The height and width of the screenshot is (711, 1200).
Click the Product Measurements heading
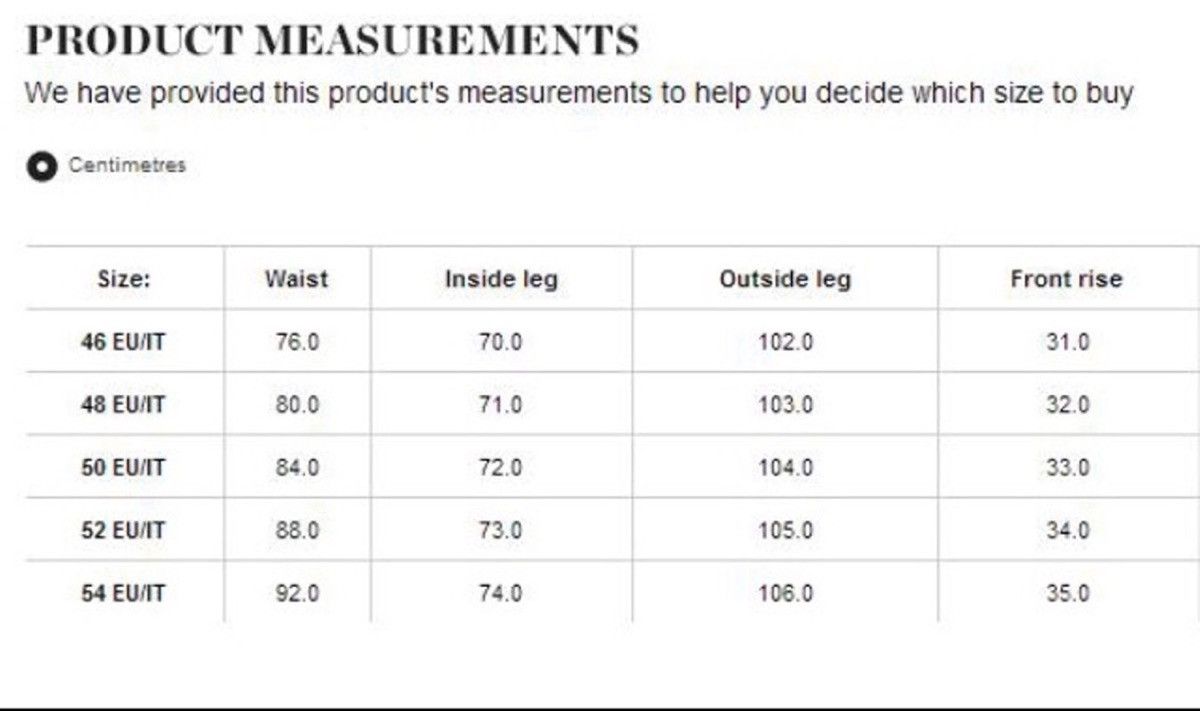[332, 40]
